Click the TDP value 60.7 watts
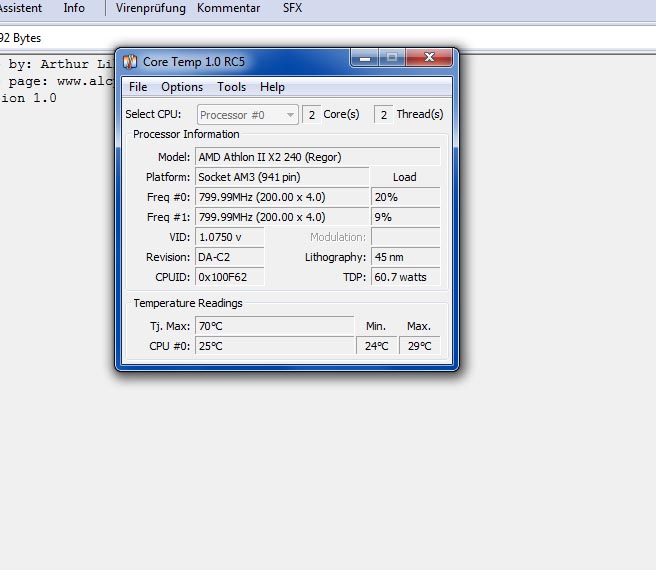Screen dimensions: 656x570 406,277
